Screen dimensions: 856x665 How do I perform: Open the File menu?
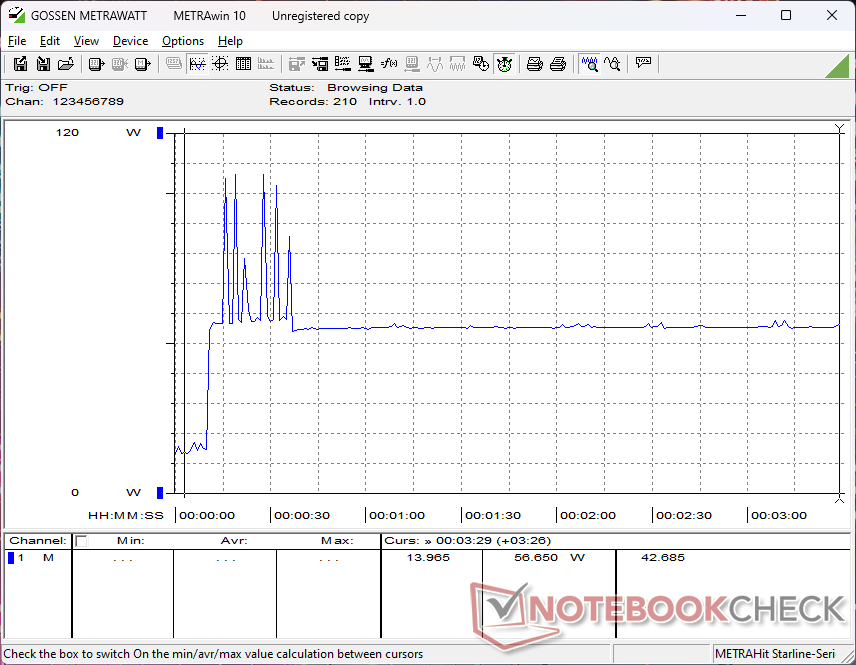tap(17, 41)
